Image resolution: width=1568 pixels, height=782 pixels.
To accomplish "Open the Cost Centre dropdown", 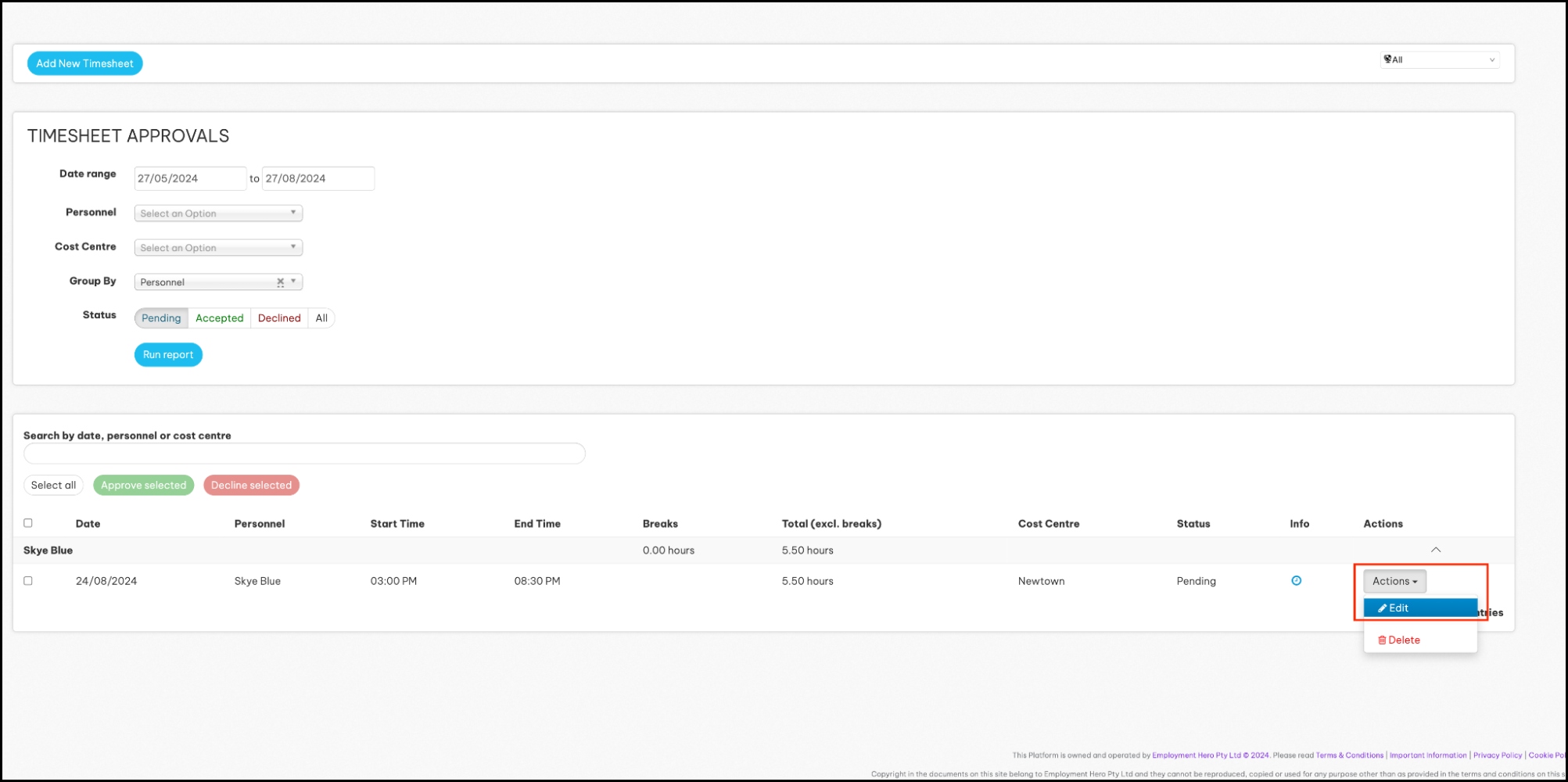I will [x=217, y=248].
